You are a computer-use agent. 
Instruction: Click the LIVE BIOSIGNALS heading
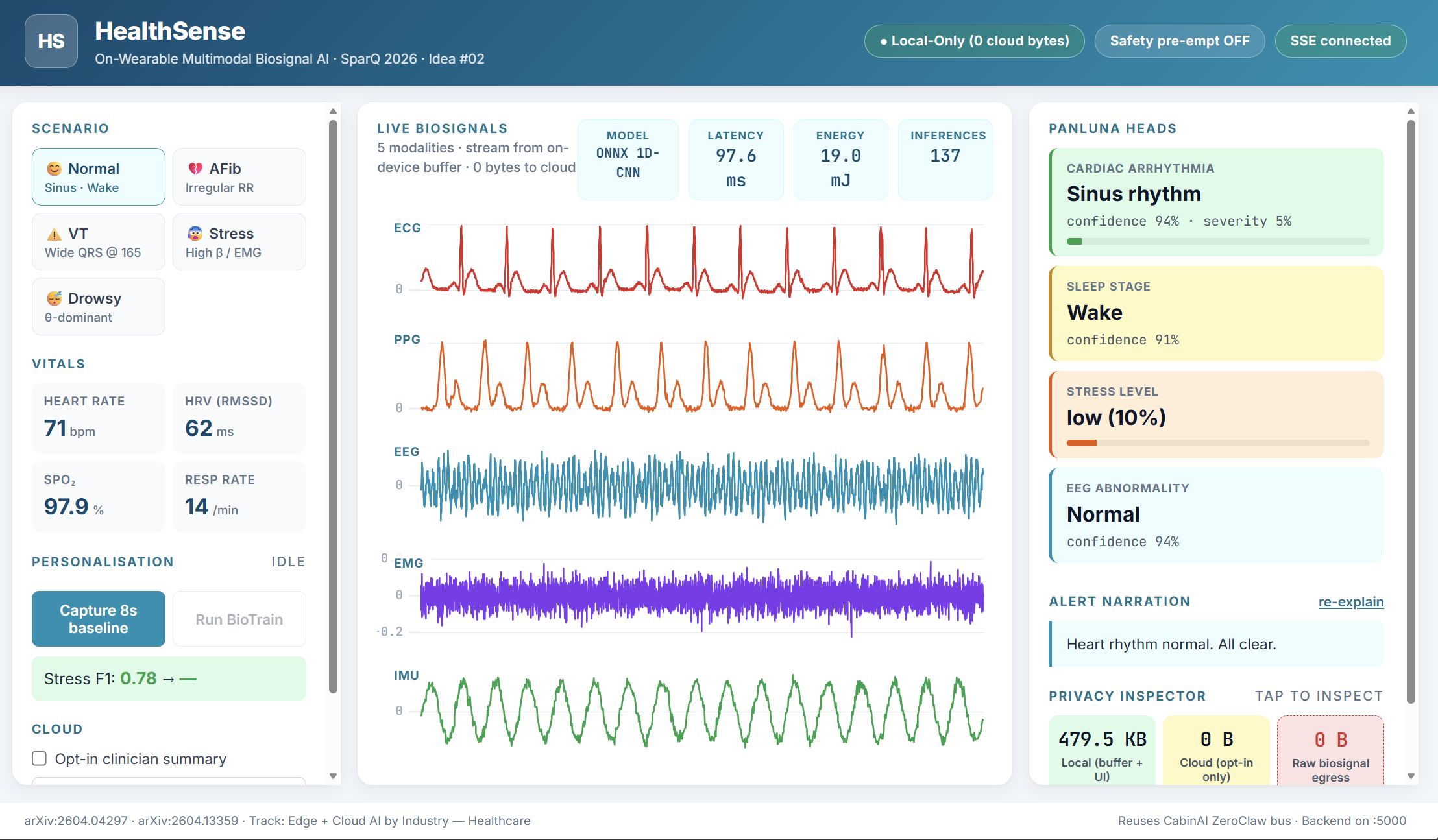coord(443,128)
